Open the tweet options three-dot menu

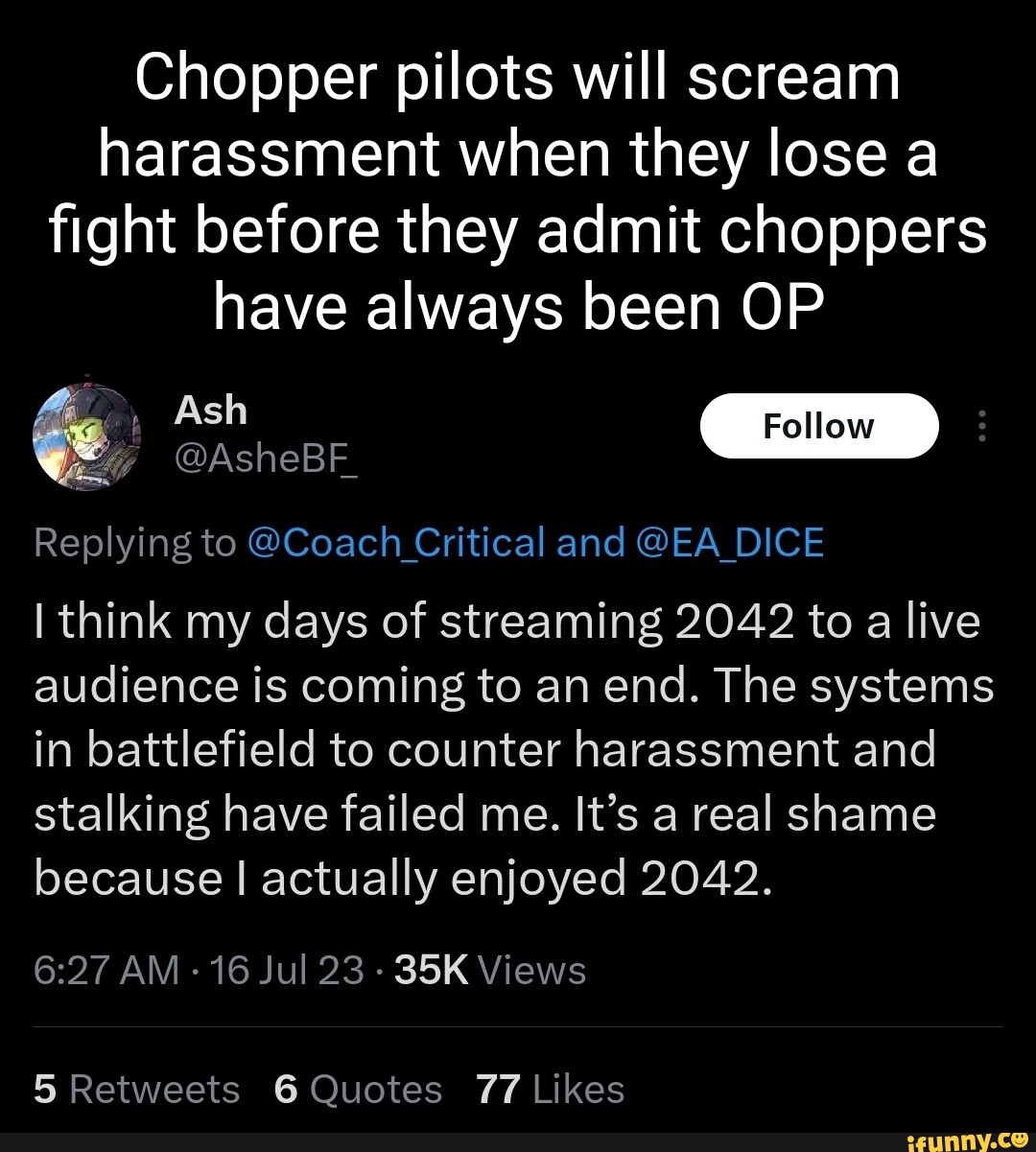tap(981, 426)
